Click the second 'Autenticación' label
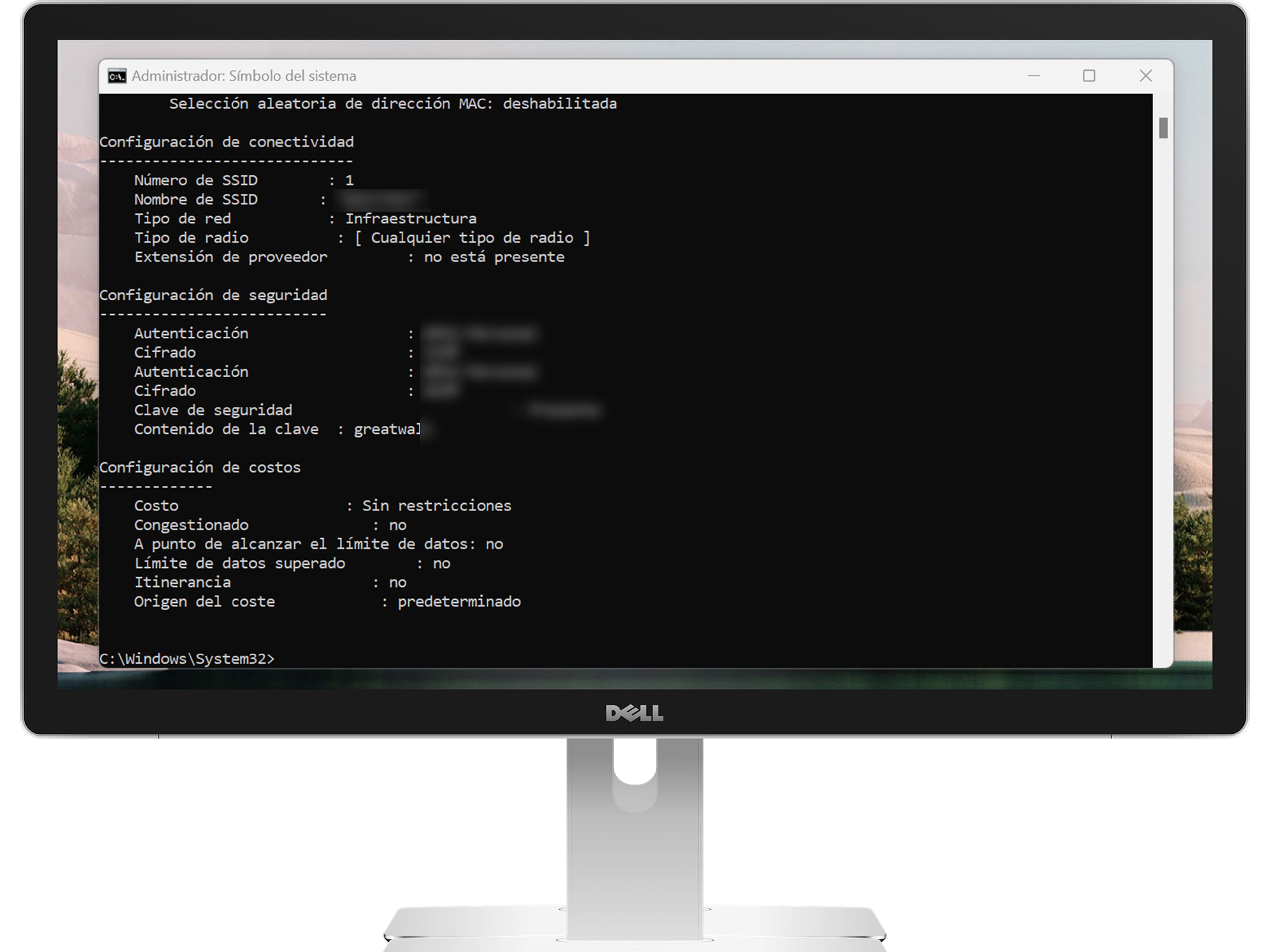This screenshot has width=1270, height=952. pyautogui.click(x=191, y=372)
